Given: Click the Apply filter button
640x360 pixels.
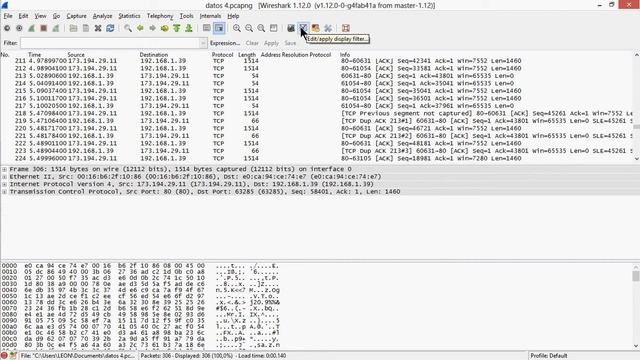Looking at the screenshot, I should tap(271, 43).
